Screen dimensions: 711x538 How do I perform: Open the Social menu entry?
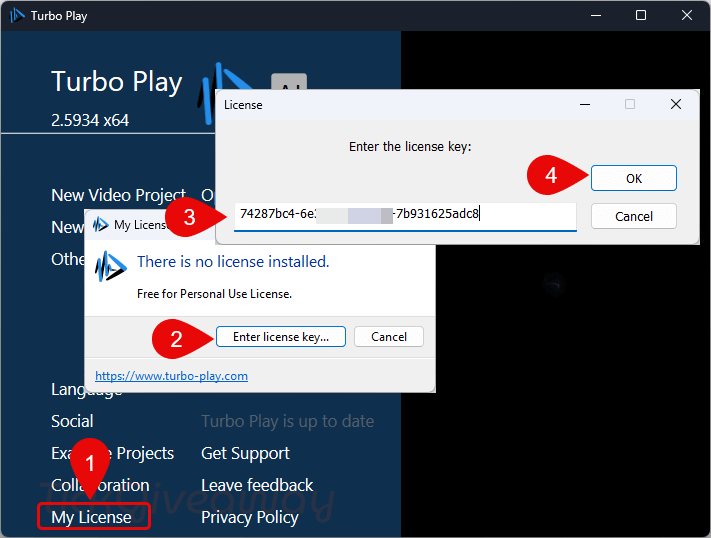pos(73,421)
